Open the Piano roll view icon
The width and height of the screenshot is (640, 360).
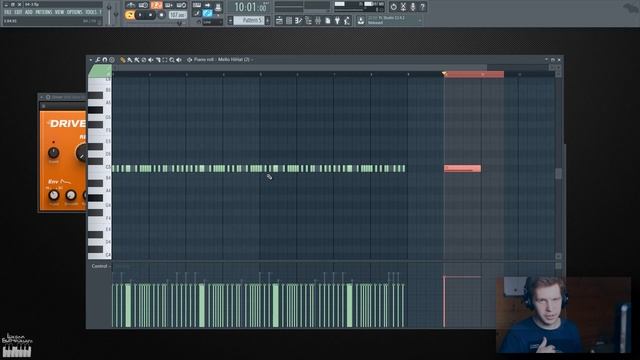pyautogui.click(x=298, y=20)
